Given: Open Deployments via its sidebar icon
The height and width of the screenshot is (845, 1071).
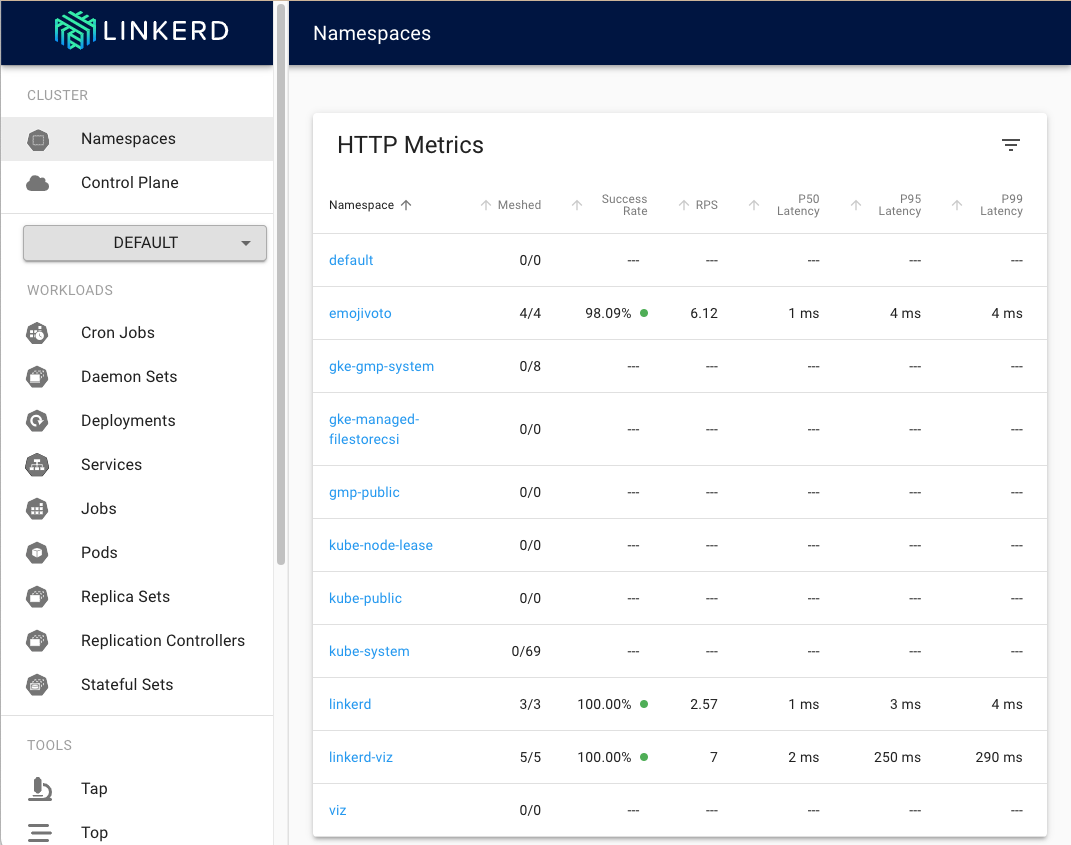Looking at the screenshot, I should click(x=37, y=421).
